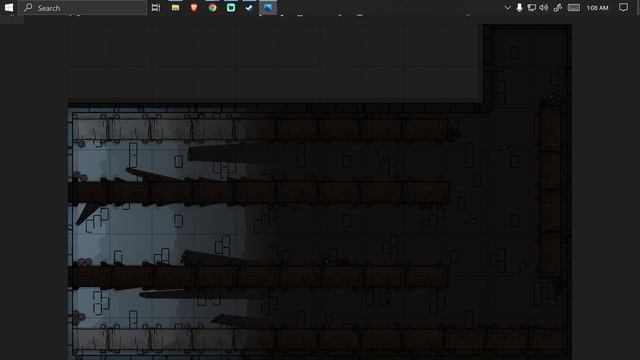Launch Brave browser from the taskbar
This screenshot has height=360, width=640.
pos(194,7)
